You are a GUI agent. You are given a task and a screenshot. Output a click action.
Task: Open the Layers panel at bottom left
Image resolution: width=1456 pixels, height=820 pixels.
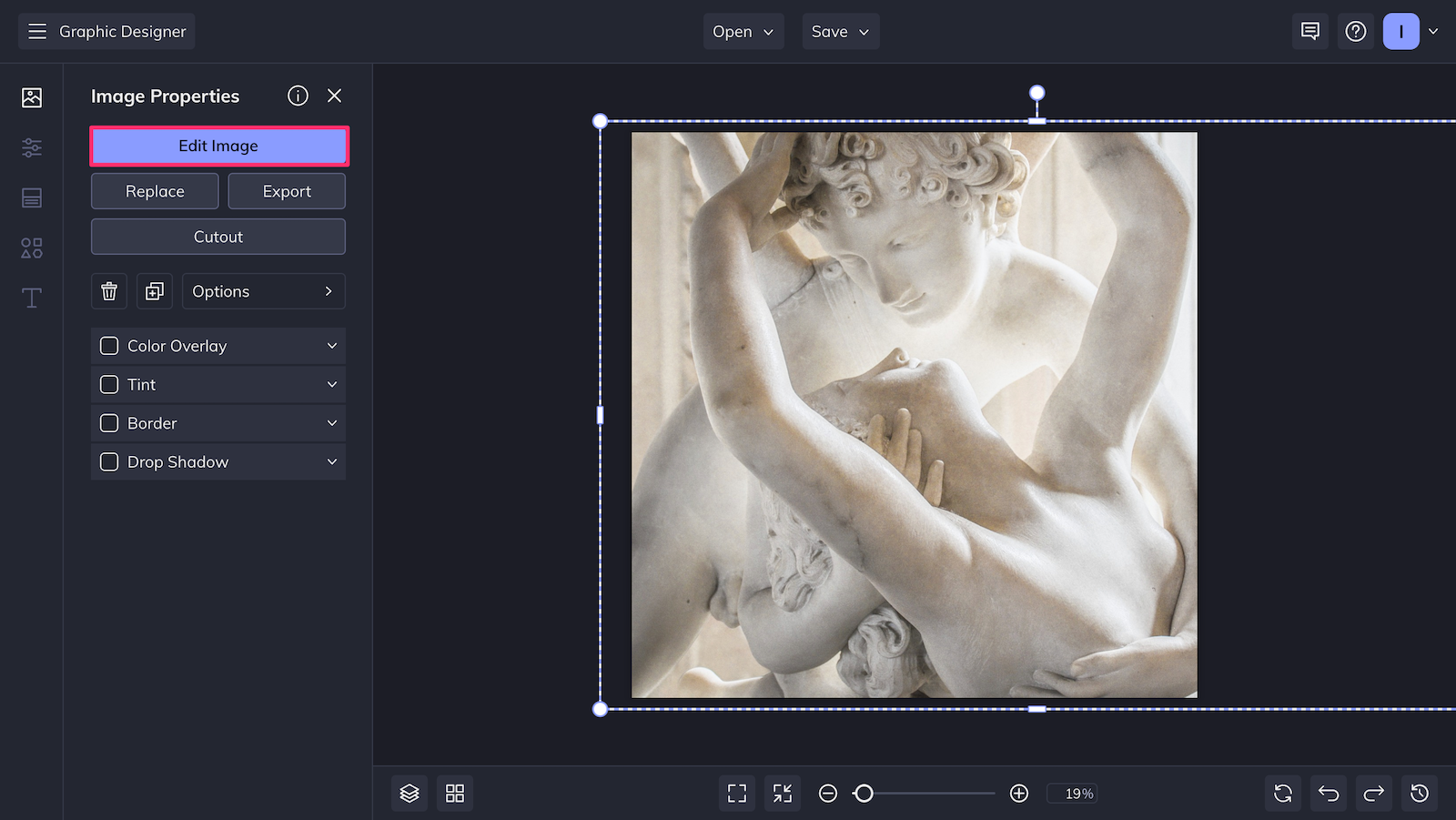click(409, 793)
